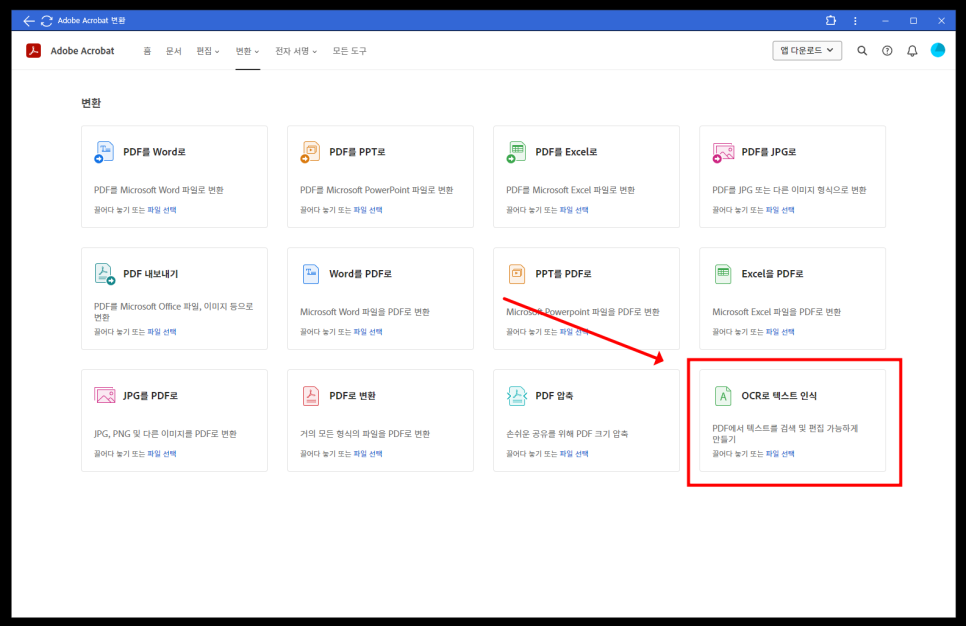Select file link in Word를 PDF로 card
966x626 pixels.
pyautogui.click(x=368, y=332)
